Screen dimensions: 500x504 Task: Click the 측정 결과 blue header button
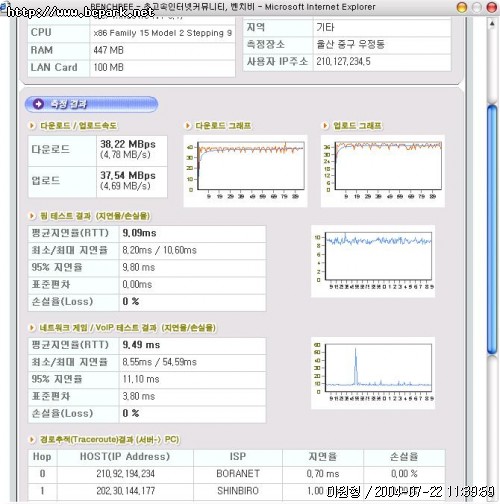click(x=91, y=104)
